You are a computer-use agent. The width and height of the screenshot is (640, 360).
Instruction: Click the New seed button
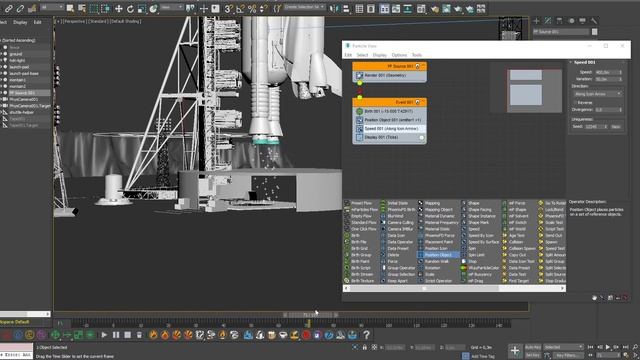616,127
